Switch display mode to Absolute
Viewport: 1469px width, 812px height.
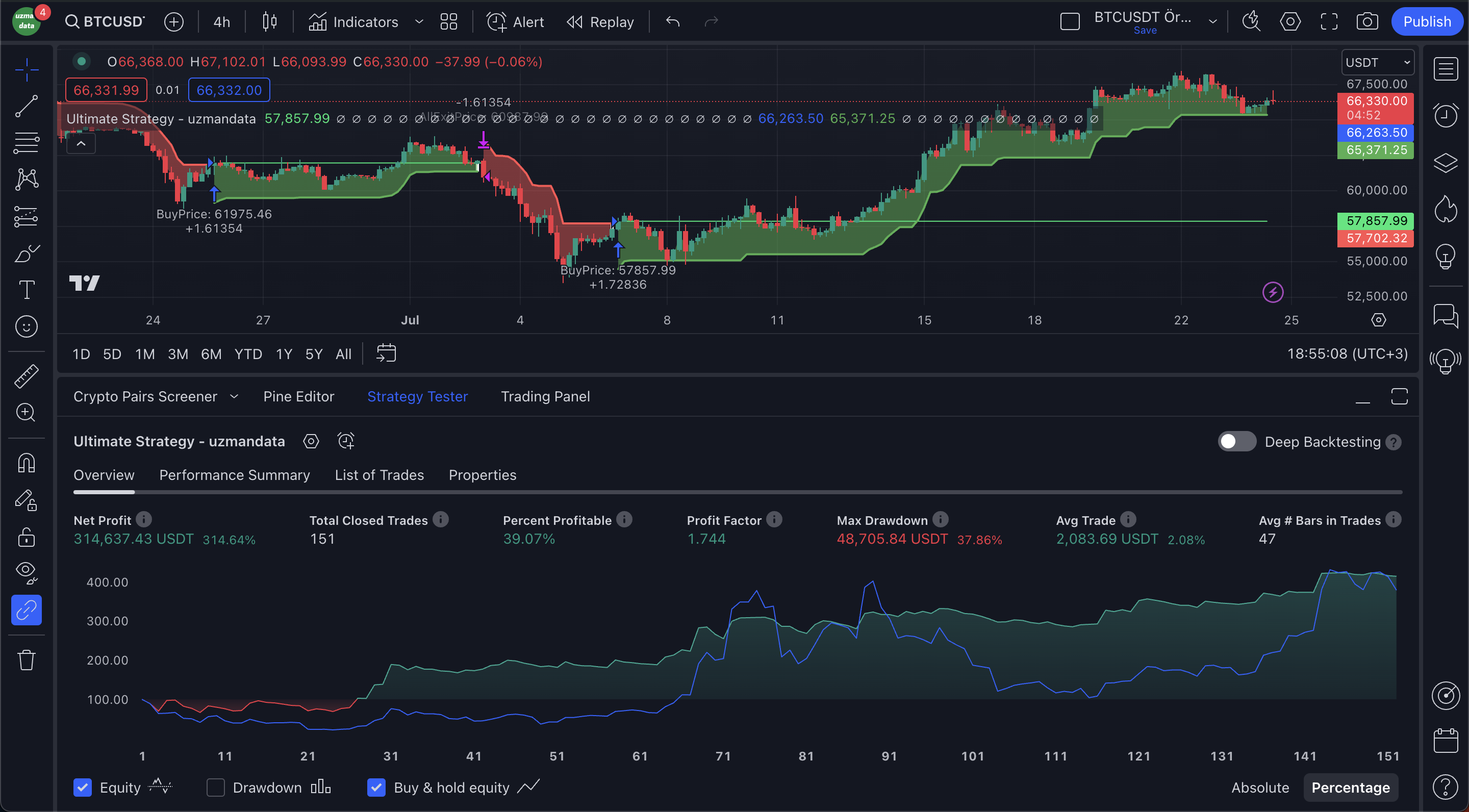pos(1260,787)
